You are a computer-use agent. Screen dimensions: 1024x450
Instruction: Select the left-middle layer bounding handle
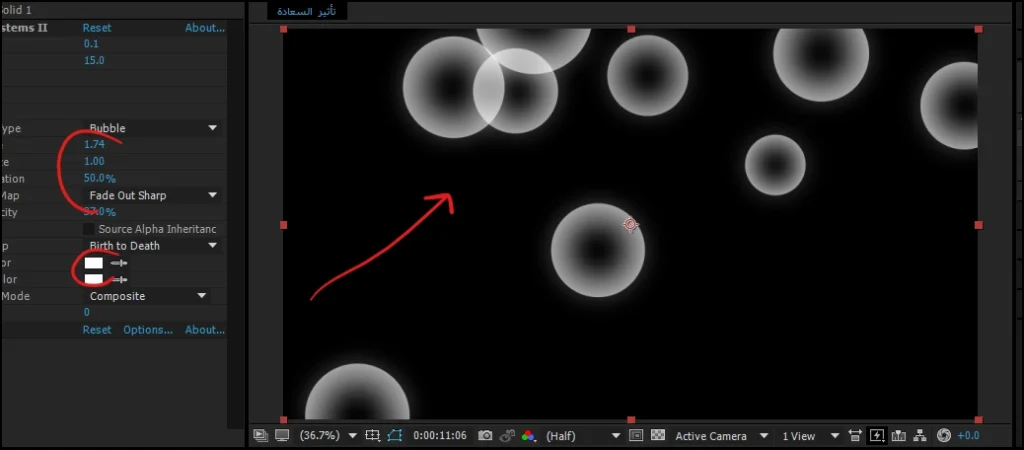pos(283,225)
